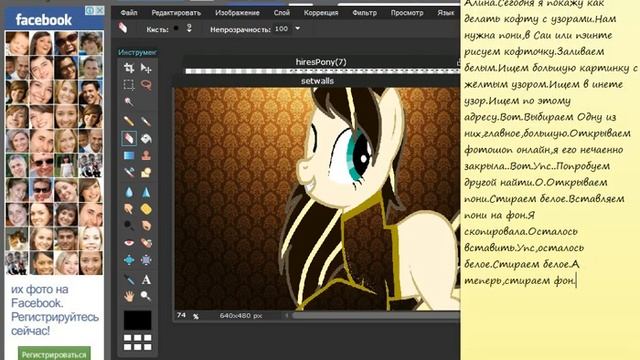Select the Type text tool
The image size is (640, 360).
point(146,280)
